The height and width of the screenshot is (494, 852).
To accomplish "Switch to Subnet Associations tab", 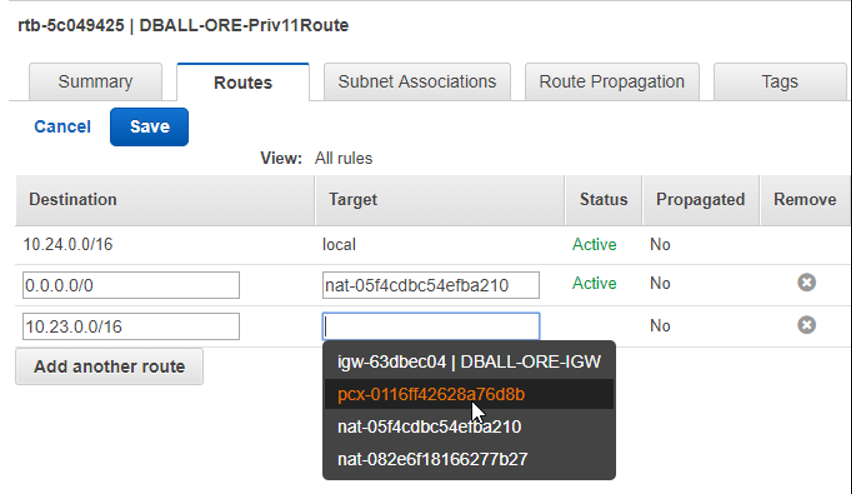I will [417, 82].
